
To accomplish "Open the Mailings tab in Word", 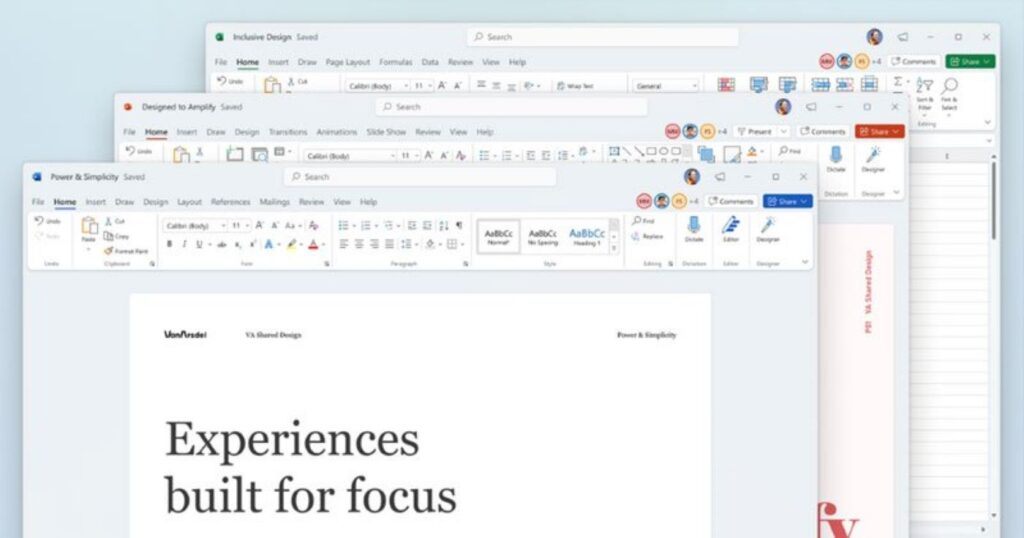I will coord(274,202).
